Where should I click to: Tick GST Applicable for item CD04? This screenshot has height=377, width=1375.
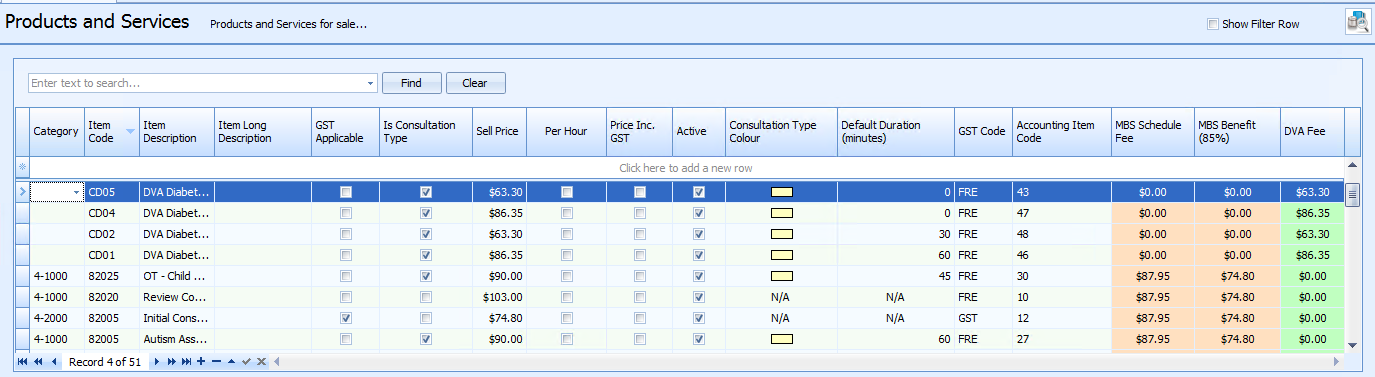coord(346,213)
